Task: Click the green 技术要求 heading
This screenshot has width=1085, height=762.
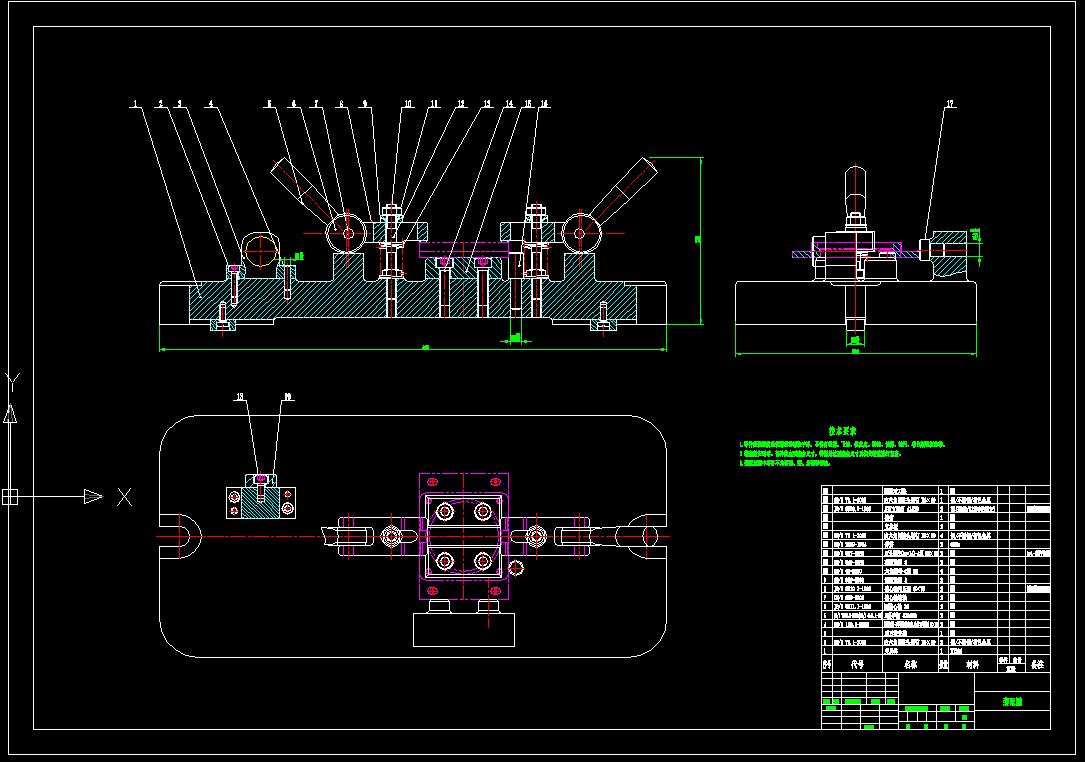Action: [x=843, y=431]
